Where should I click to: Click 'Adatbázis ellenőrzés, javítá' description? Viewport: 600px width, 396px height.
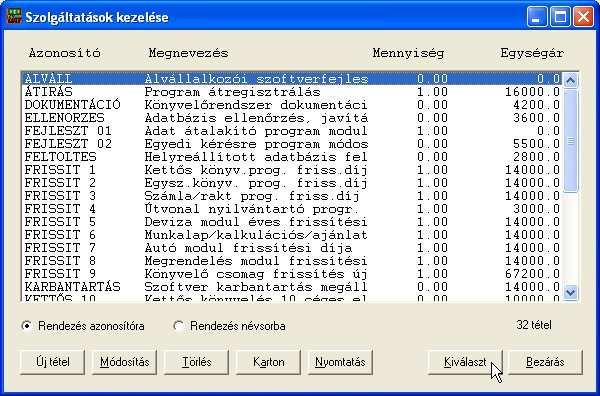click(256, 118)
